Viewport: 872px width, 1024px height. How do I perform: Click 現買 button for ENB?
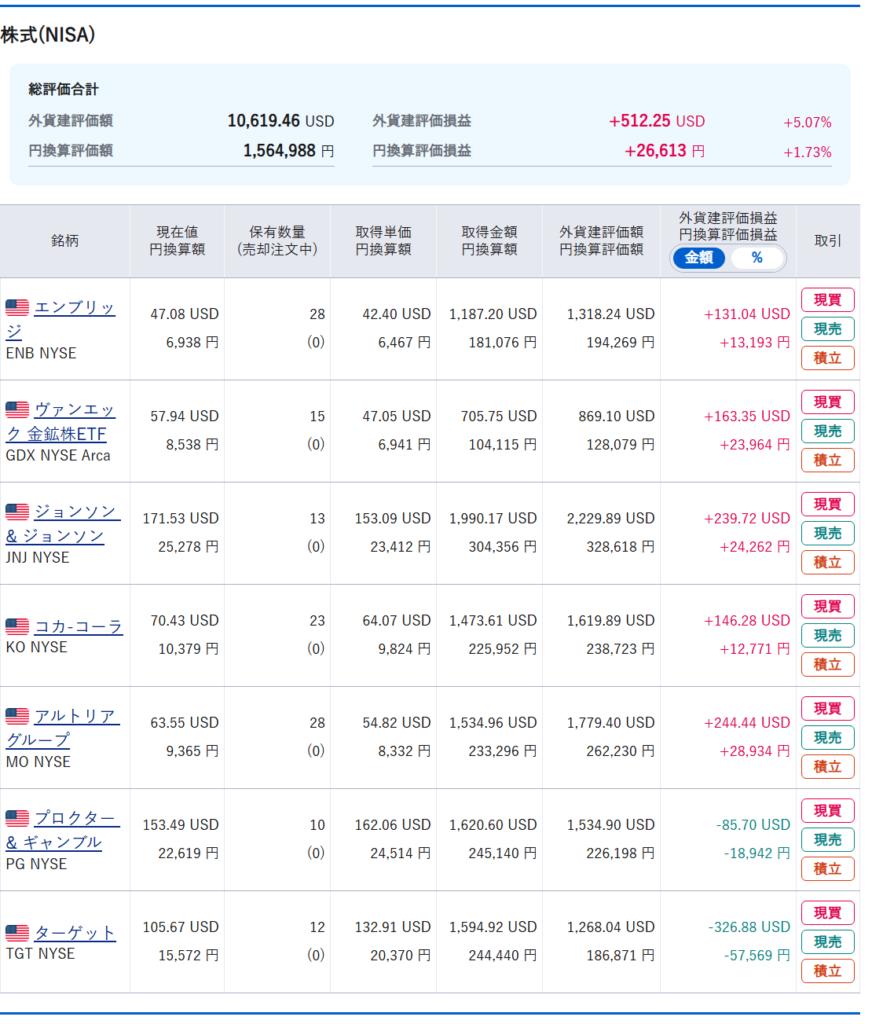[x=827, y=300]
